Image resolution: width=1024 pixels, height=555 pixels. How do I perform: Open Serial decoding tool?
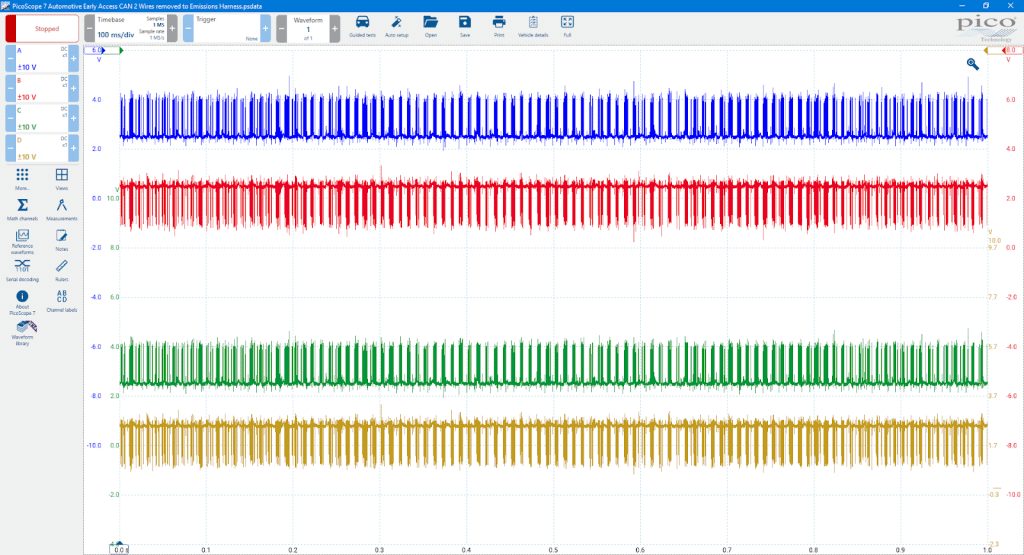22,270
